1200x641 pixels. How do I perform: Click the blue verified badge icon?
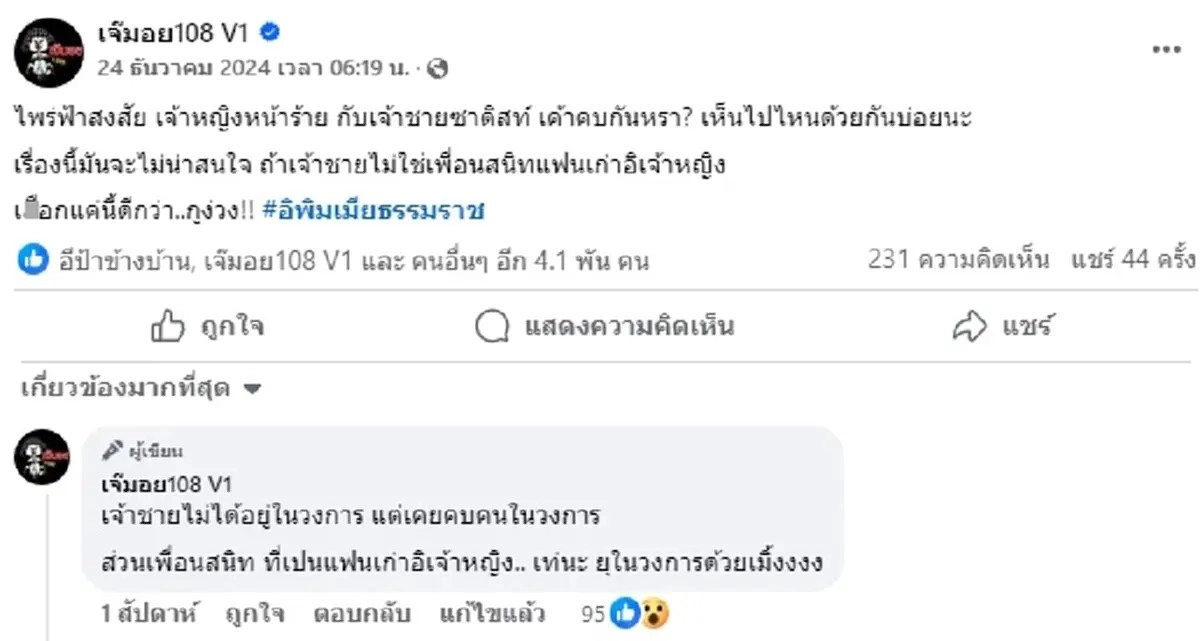(x=270, y=33)
